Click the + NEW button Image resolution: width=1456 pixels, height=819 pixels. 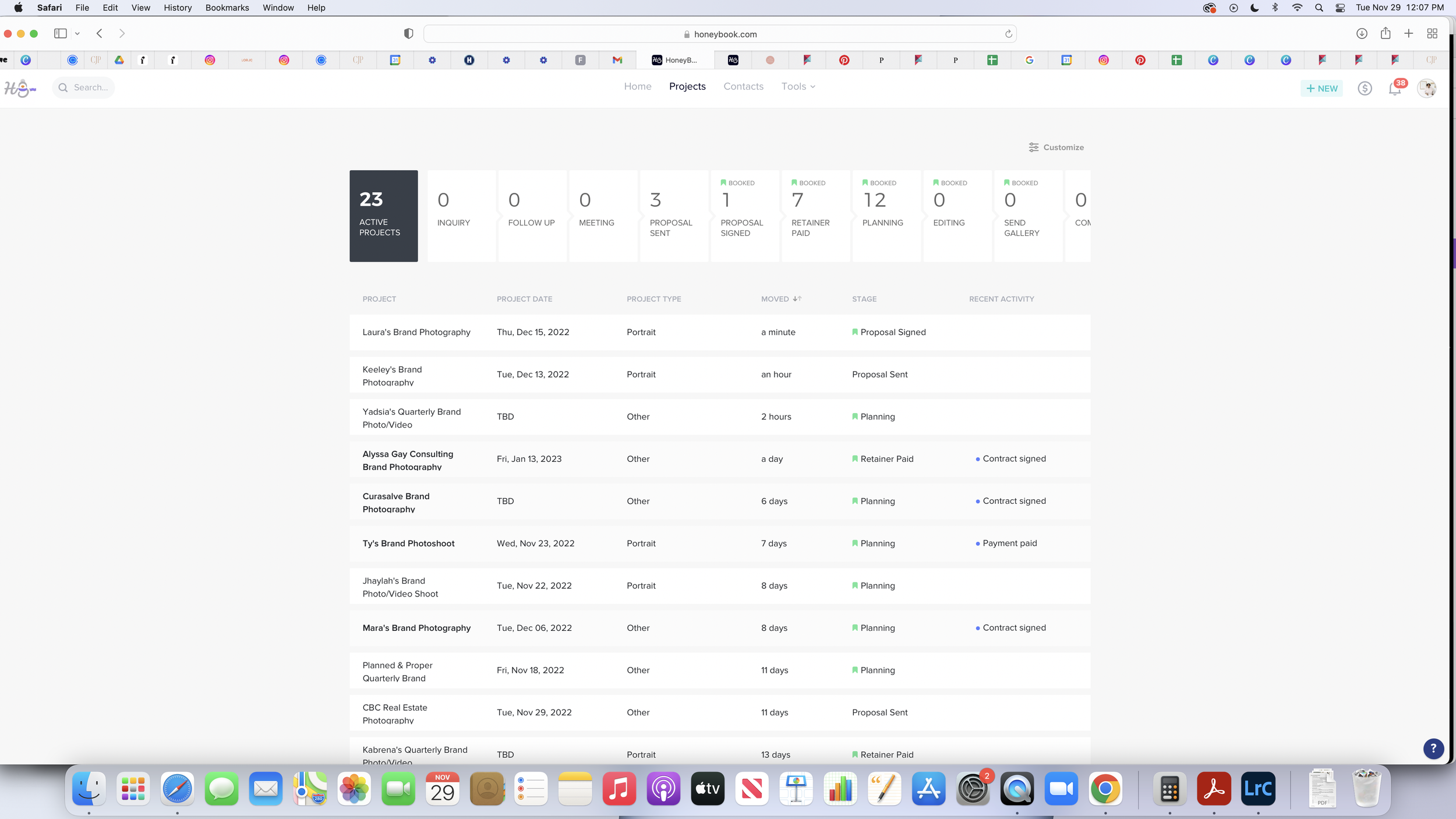[1321, 89]
